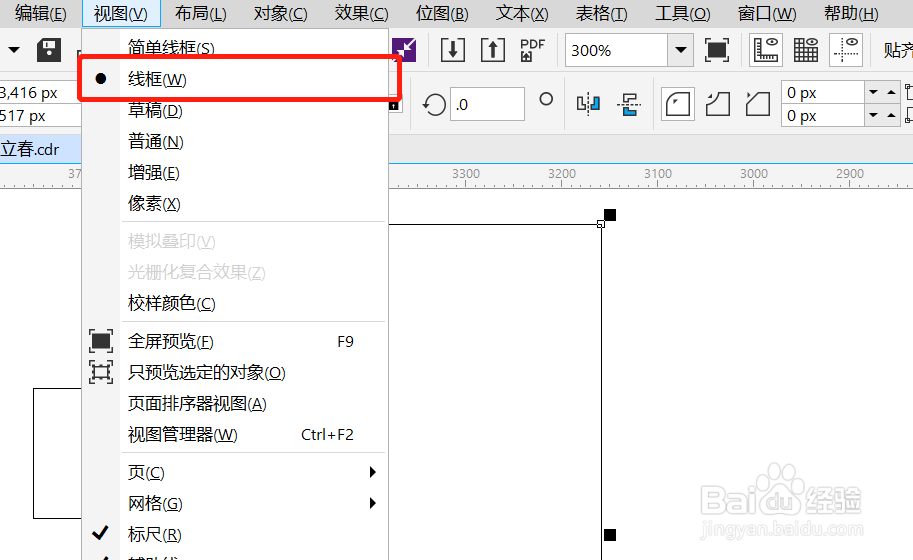Screen dimensions: 913x560
Task: Click the Mirror vertically icon
Action: click(629, 105)
